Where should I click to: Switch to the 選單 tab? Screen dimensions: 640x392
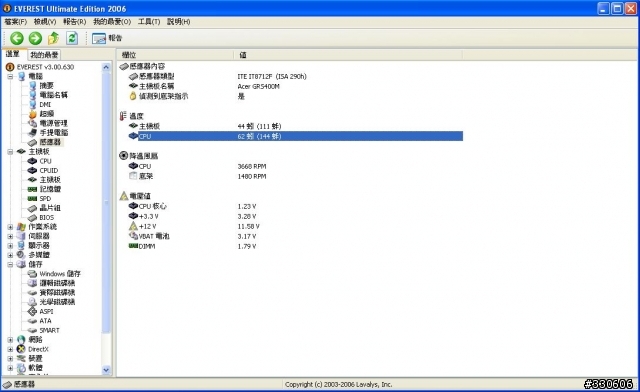coord(13,54)
